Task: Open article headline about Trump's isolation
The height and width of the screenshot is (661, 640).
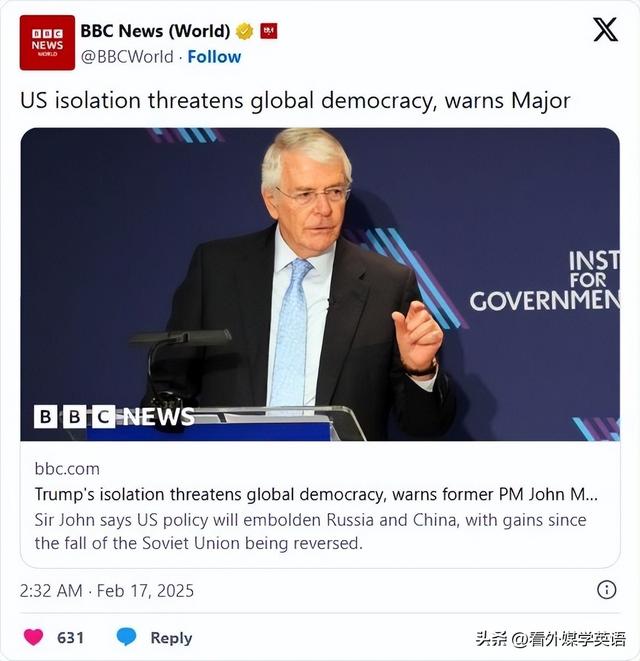Action: click(316, 494)
